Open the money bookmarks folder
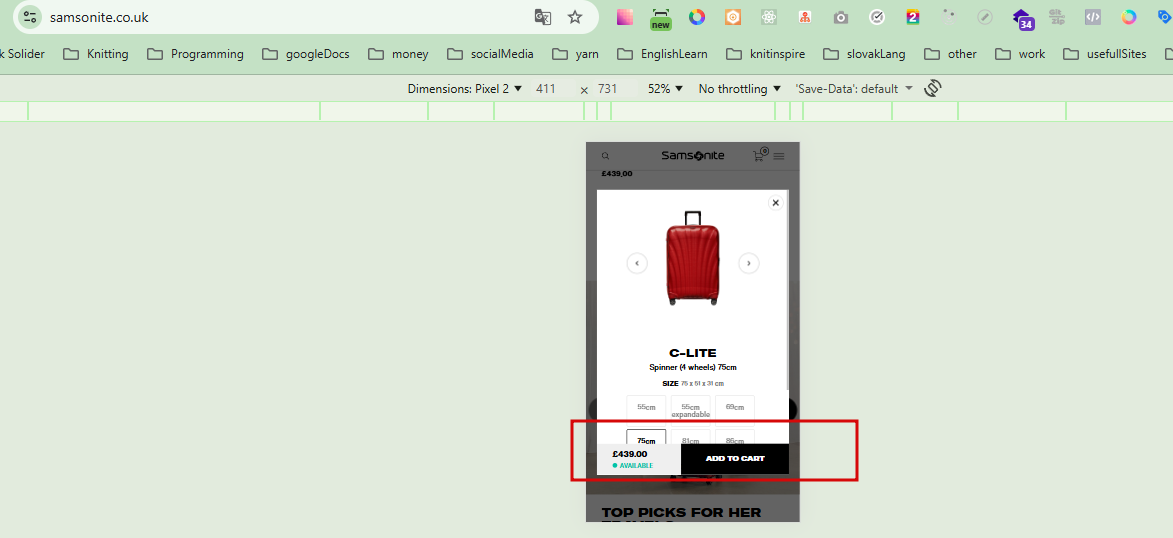The width and height of the screenshot is (1173, 538). click(397, 54)
